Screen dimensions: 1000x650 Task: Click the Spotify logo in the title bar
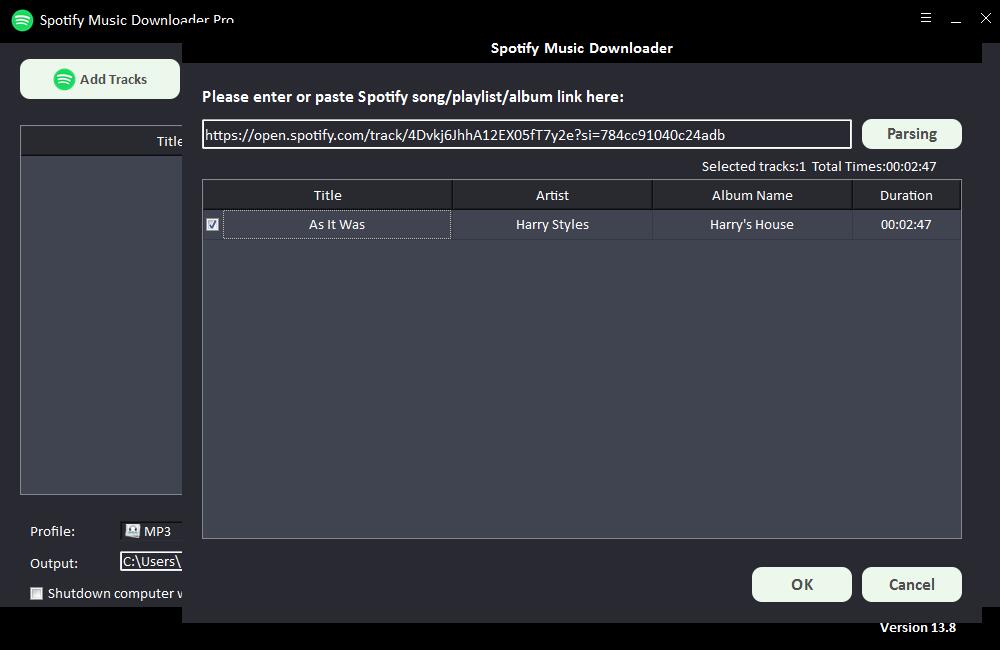(22, 20)
